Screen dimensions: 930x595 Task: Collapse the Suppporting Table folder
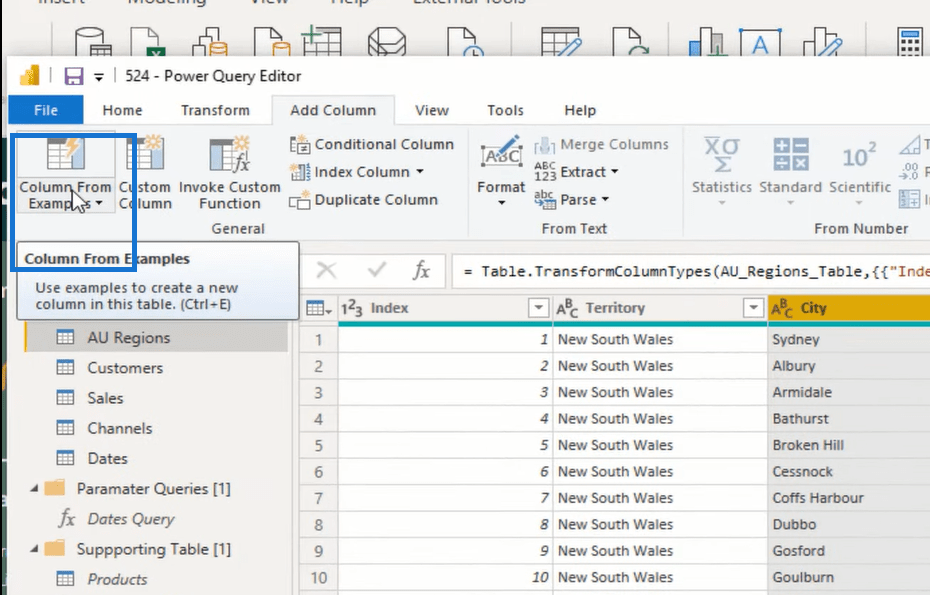[34, 549]
